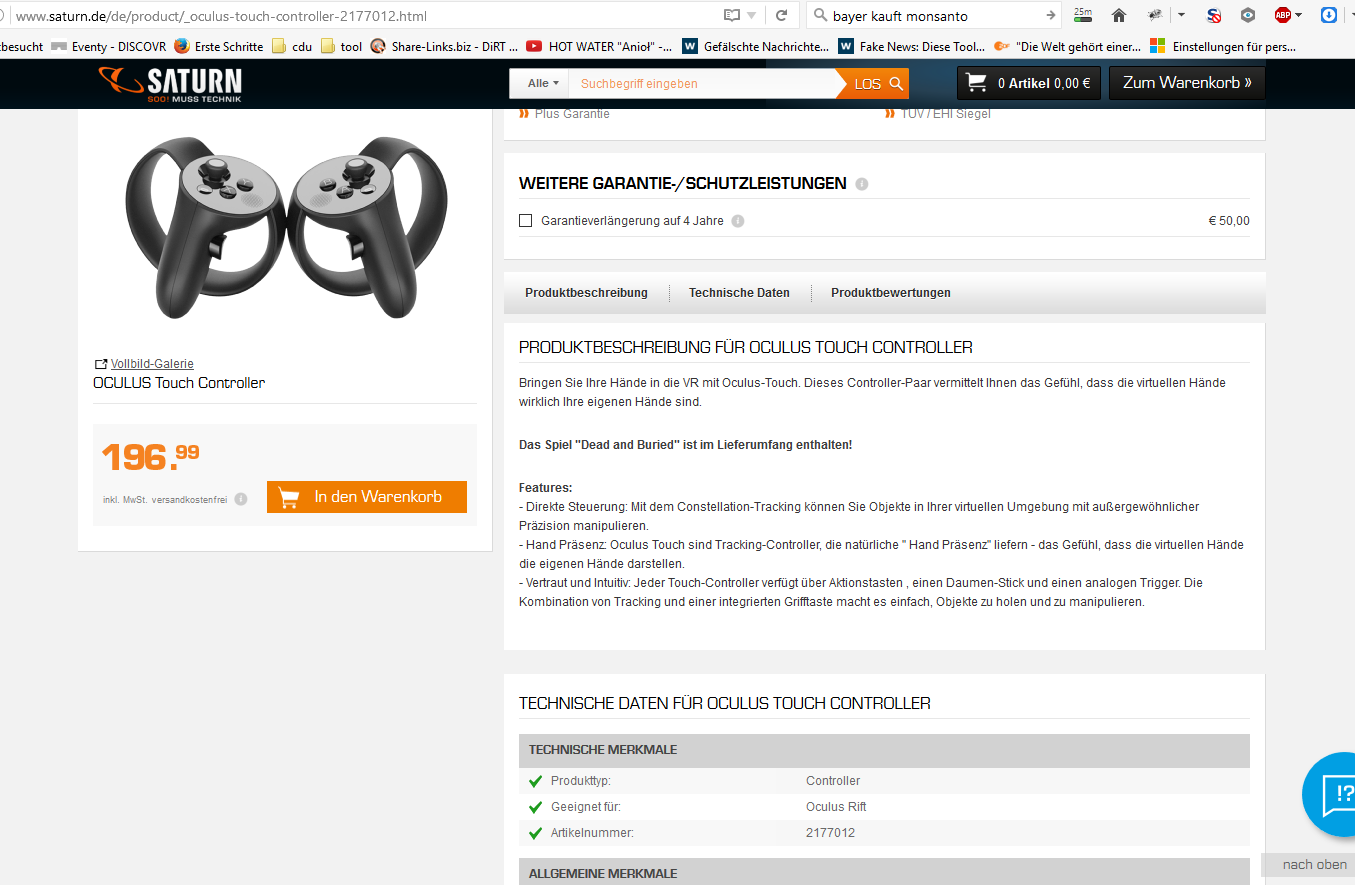Click the Firebug bug extension icon
This screenshot has height=885, width=1355.
pyautogui.click(x=1156, y=15)
